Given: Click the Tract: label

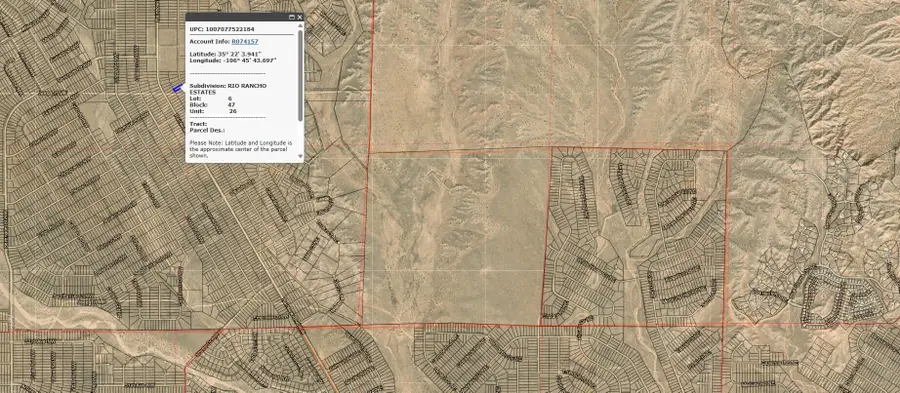Looking at the screenshot, I should coord(199,124).
